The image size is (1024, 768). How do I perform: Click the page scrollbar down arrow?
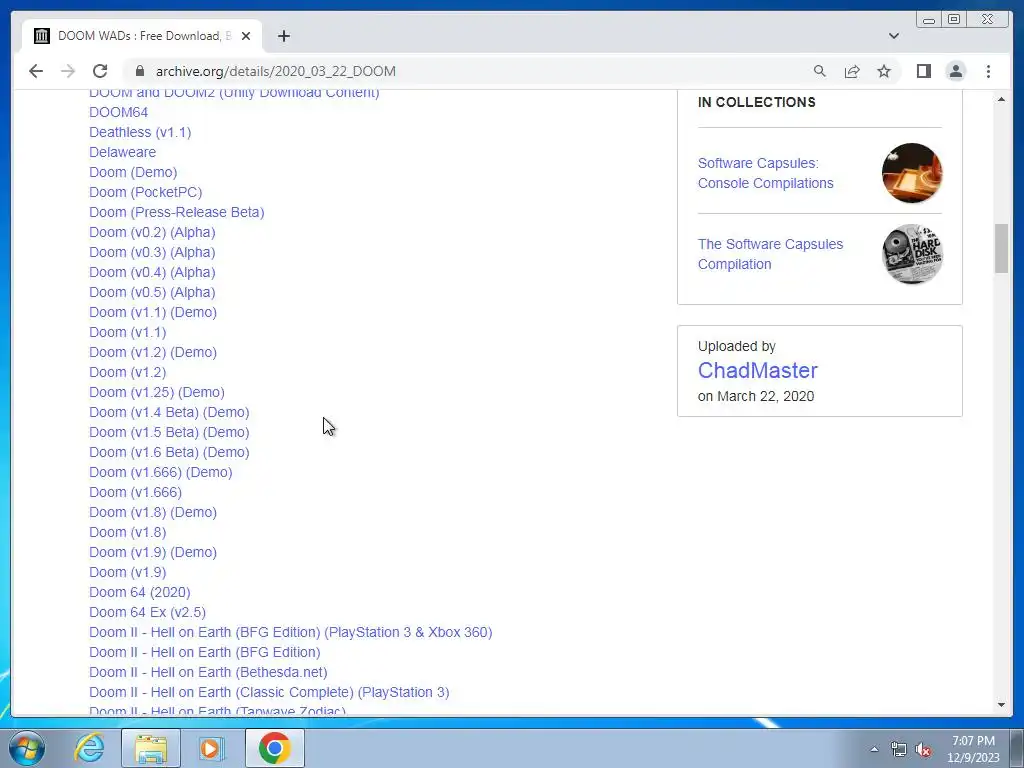[1001, 705]
